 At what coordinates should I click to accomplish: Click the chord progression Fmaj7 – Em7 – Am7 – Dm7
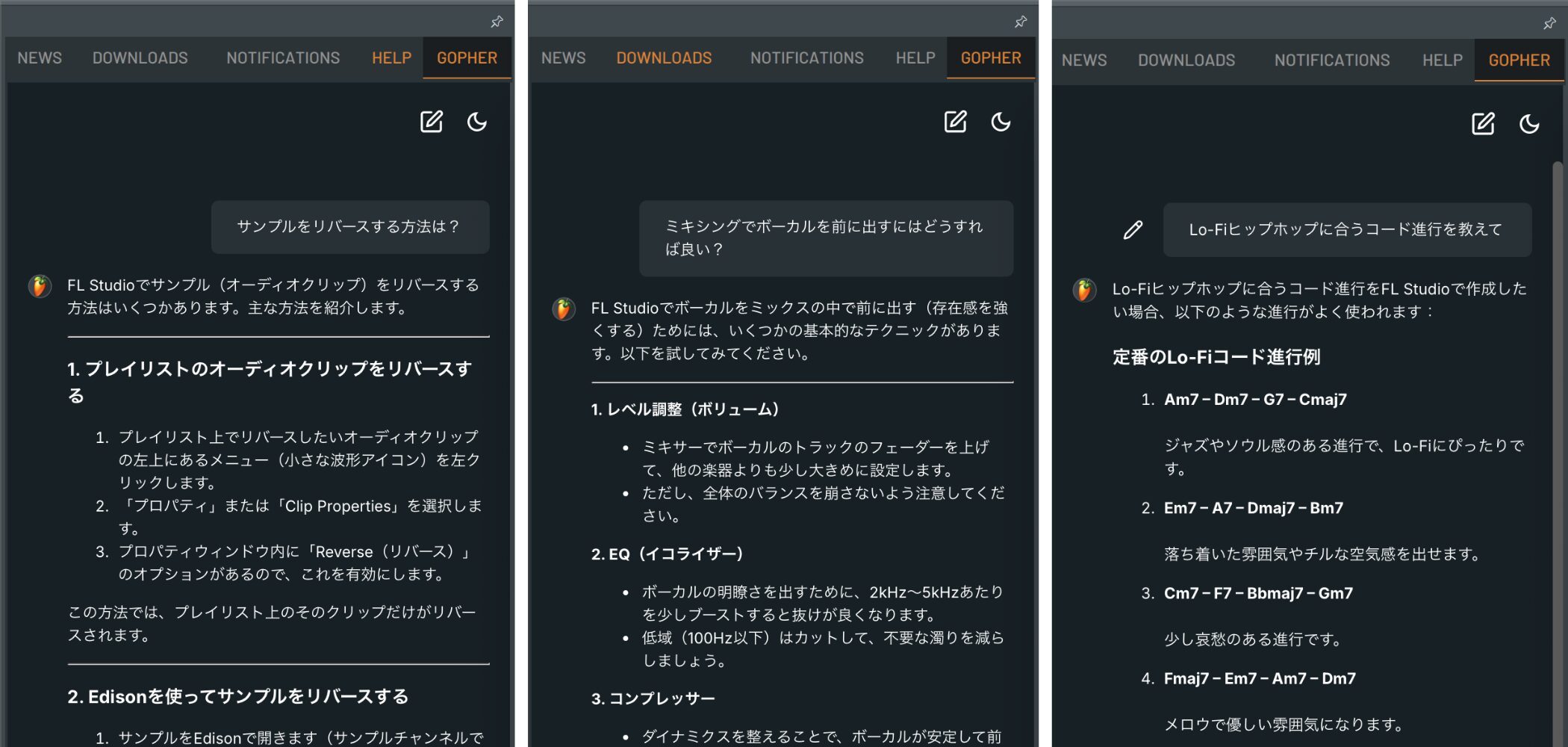click(1260, 678)
